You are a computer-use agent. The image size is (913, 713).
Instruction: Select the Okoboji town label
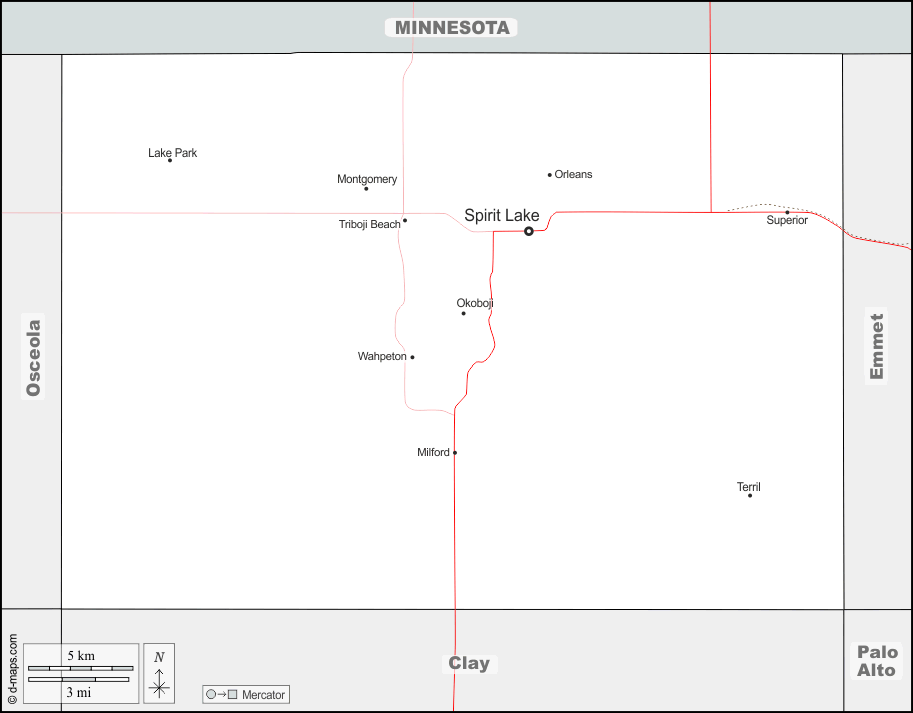(475, 303)
